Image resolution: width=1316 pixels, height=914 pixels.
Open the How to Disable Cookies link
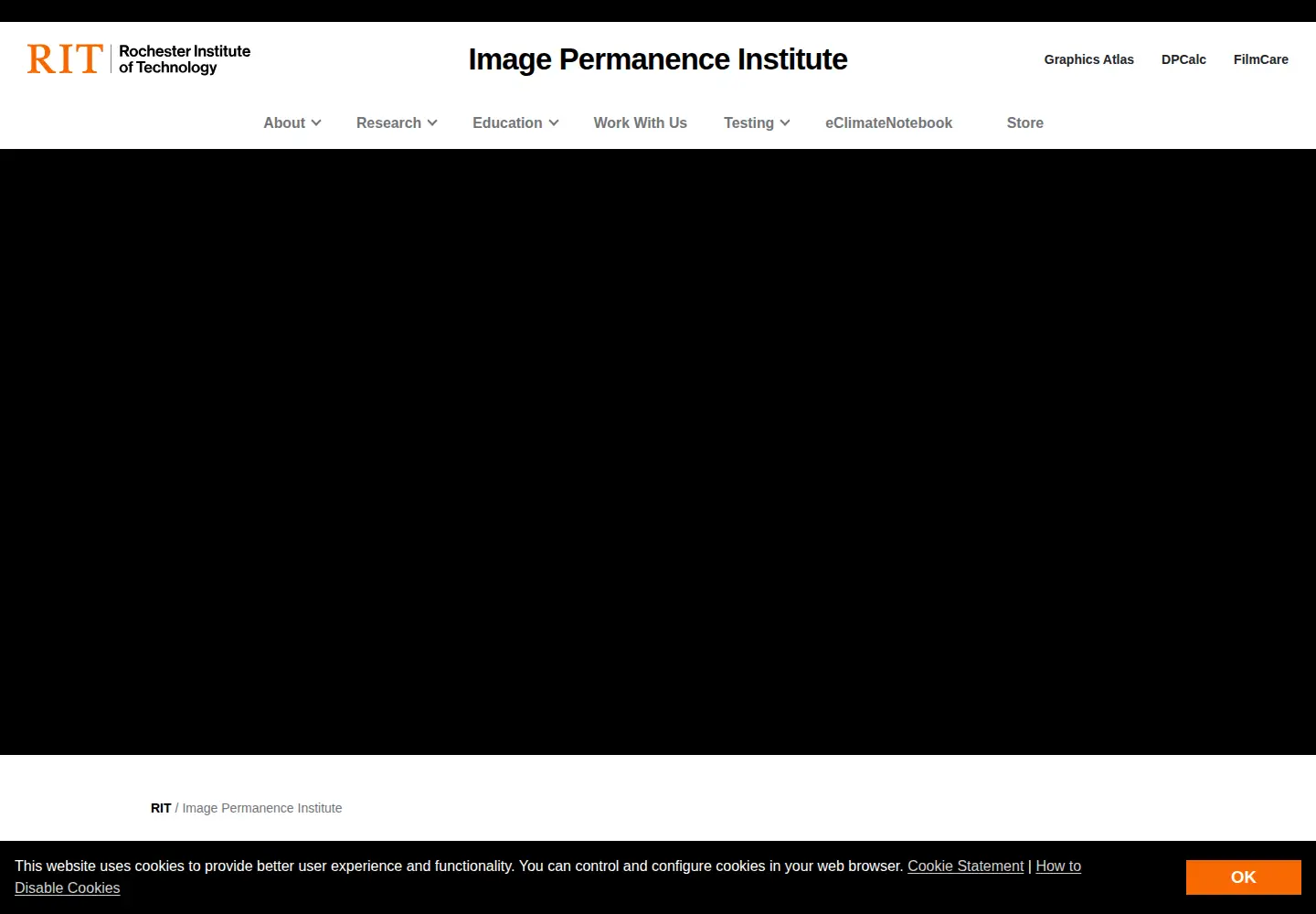[x=1058, y=866]
